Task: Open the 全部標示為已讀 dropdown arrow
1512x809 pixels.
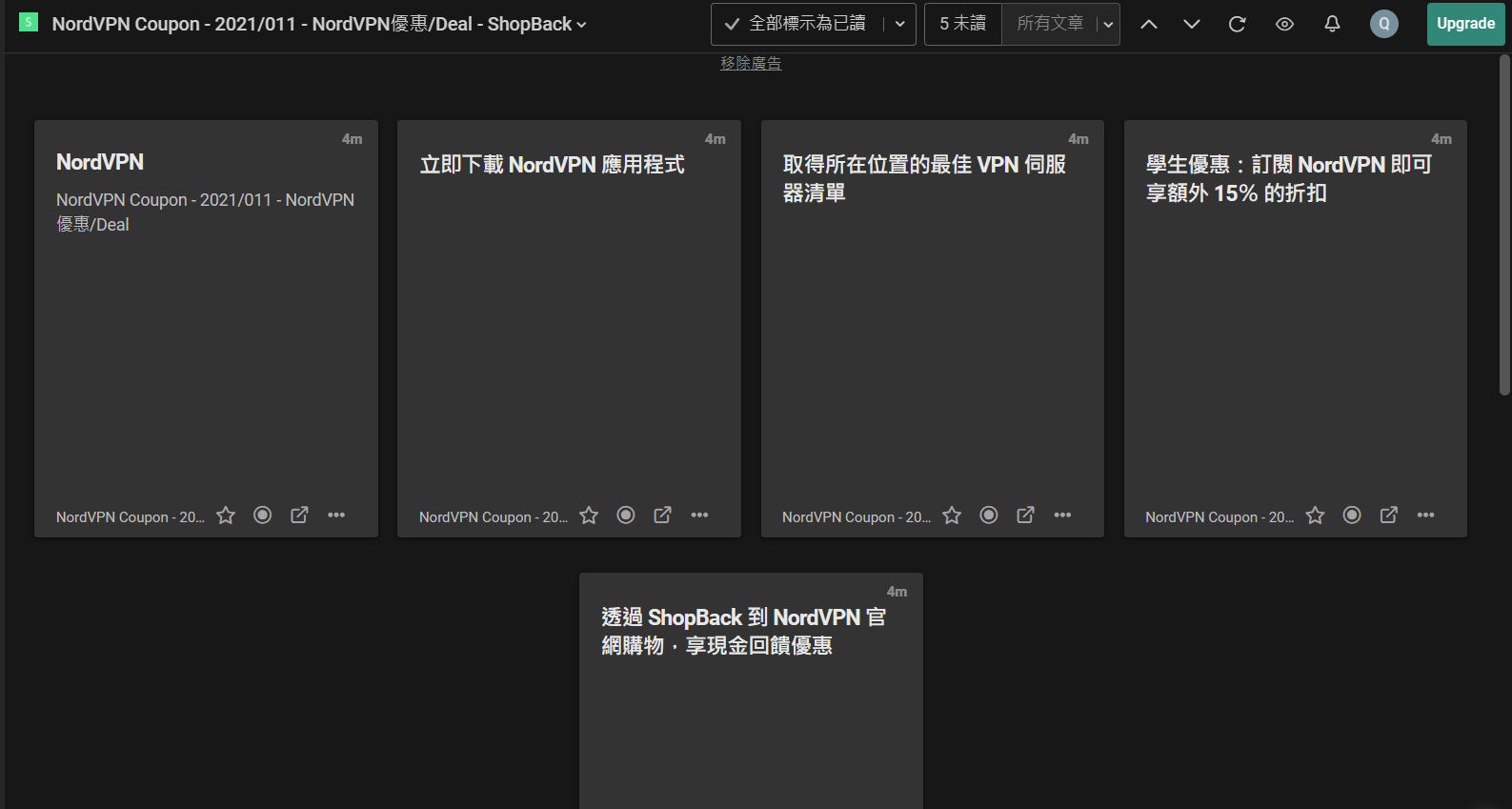Action: (899, 24)
